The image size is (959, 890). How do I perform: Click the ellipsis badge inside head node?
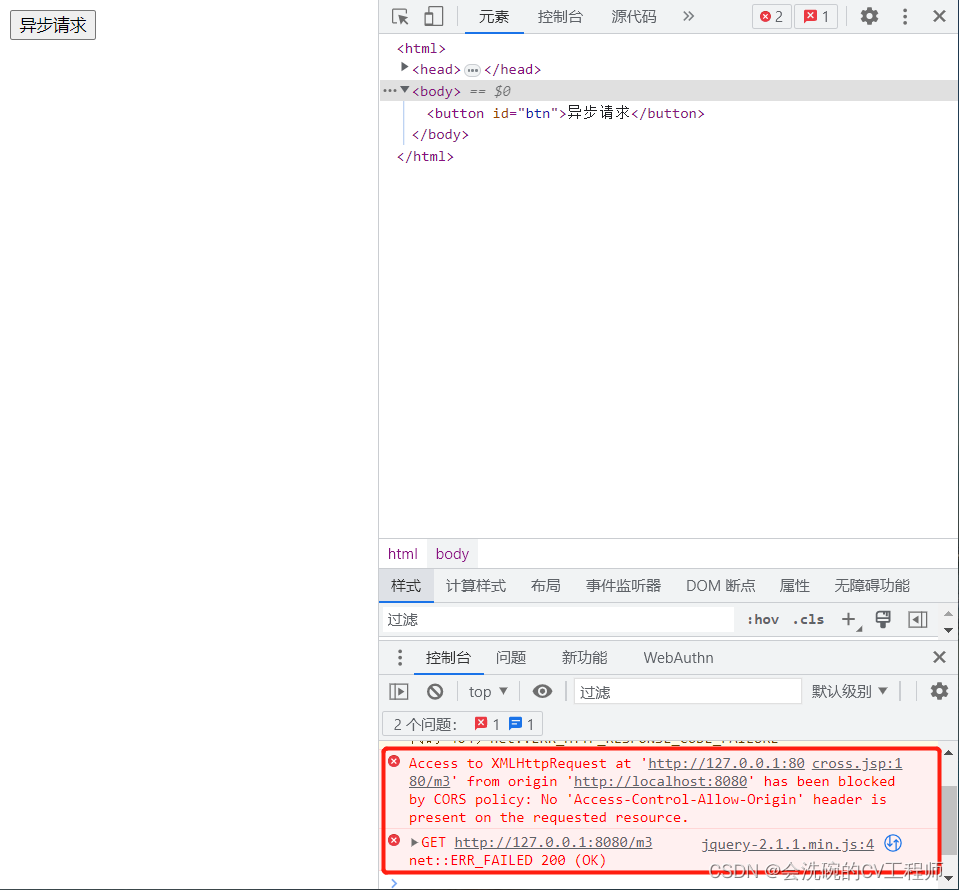[472, 70]
